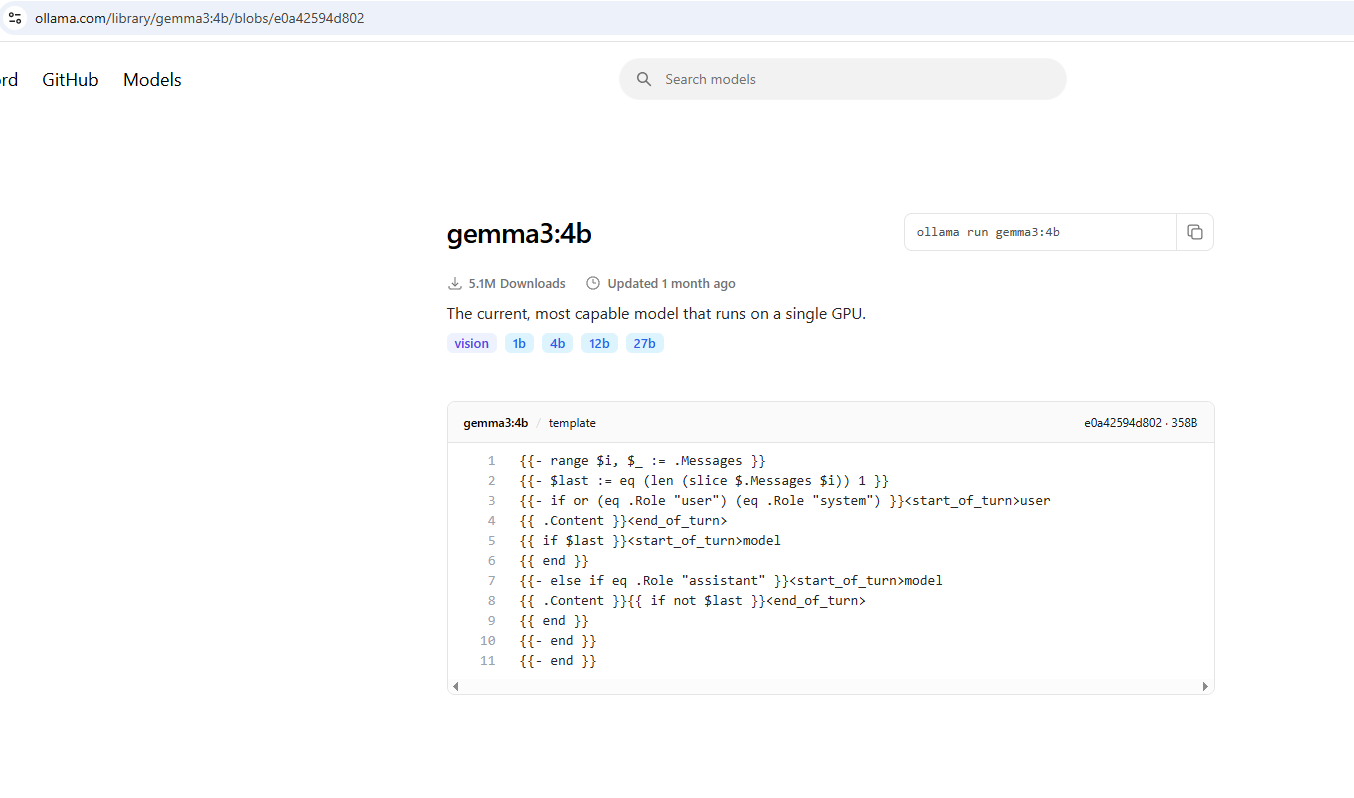Click the template breadcrumb label

572,423
